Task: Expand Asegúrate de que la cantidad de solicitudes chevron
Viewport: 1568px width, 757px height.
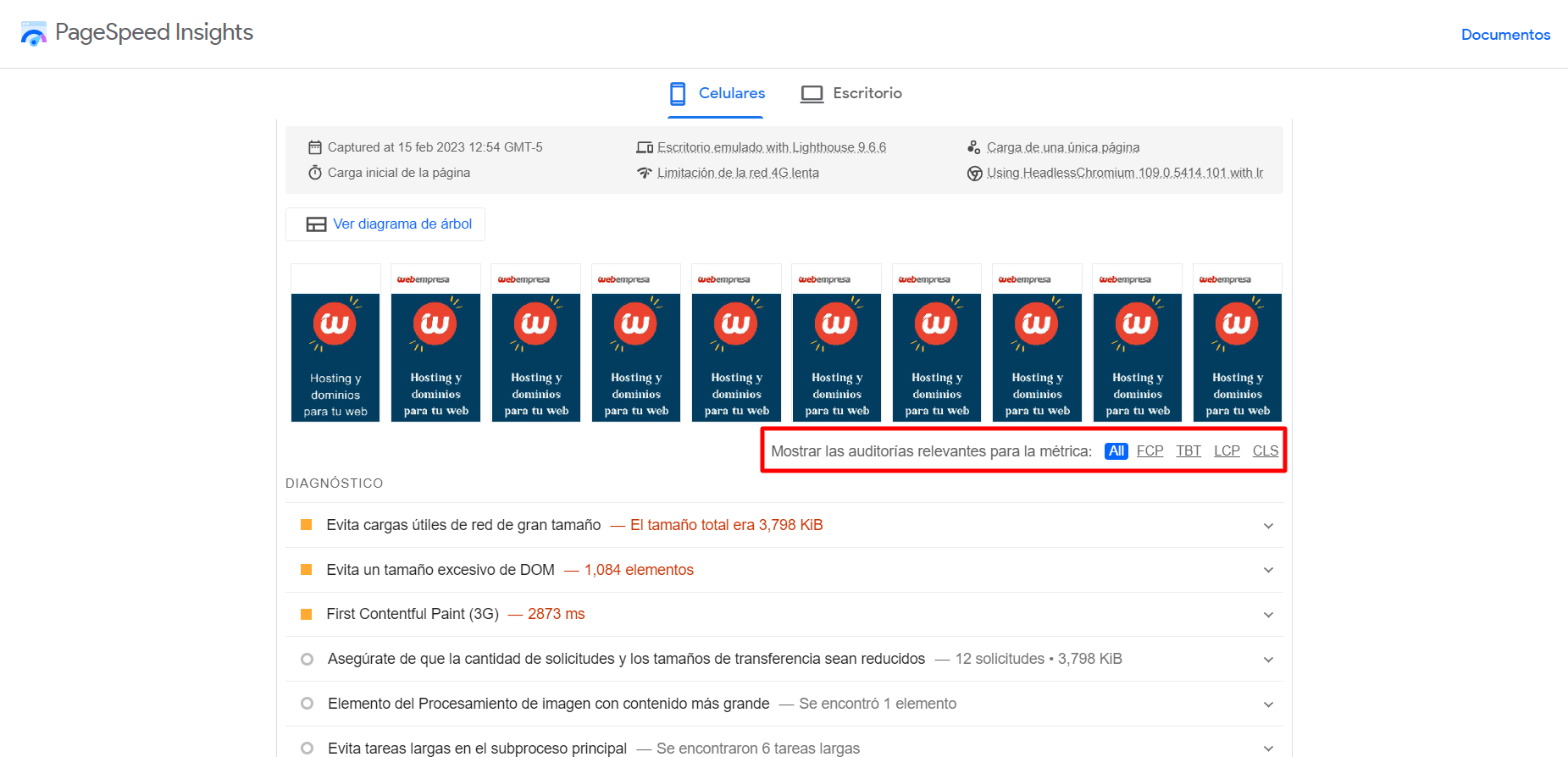Action: 1268,660
